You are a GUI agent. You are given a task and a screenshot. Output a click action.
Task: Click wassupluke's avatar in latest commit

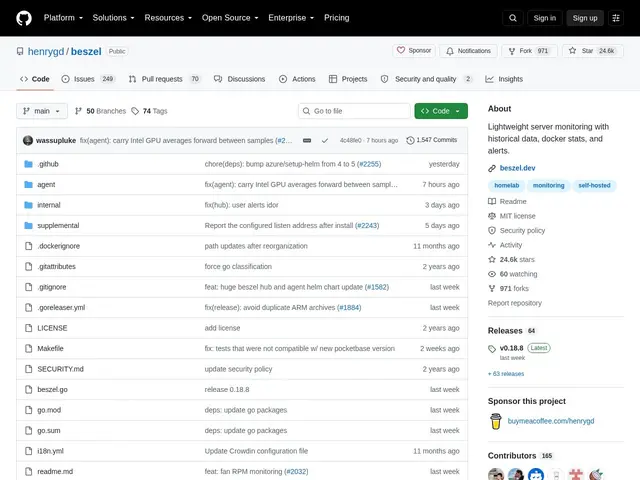(28, 140)
